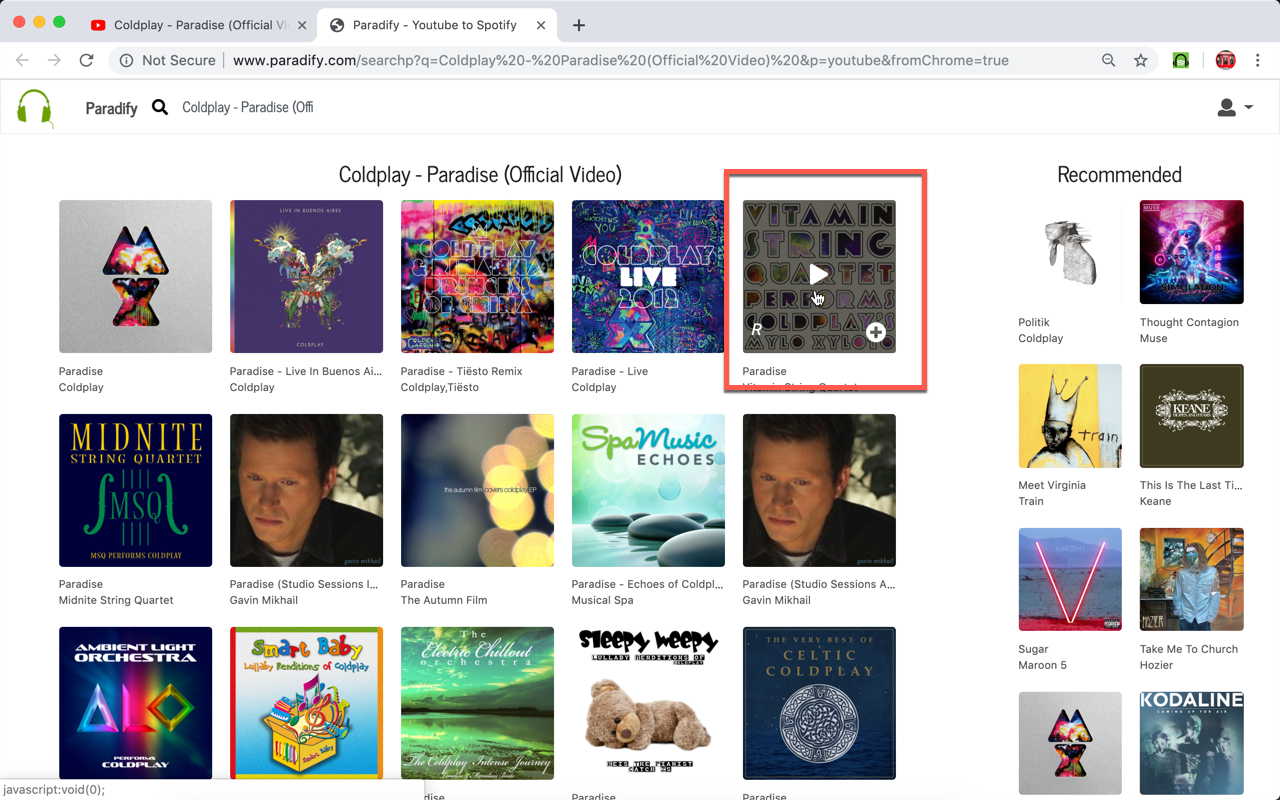Bookmark this page with the star icon
The image size is (1280, 800).
coord(1141,60)
